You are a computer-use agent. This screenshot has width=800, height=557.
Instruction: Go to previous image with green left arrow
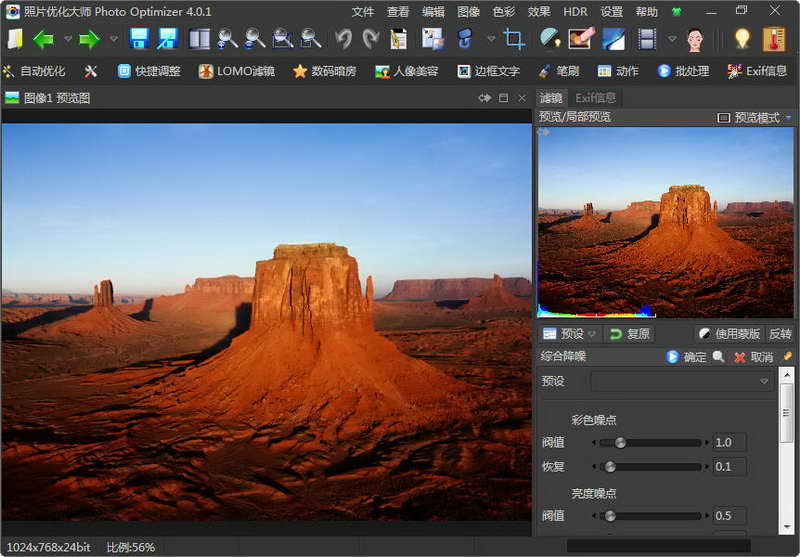coord(43,40)
